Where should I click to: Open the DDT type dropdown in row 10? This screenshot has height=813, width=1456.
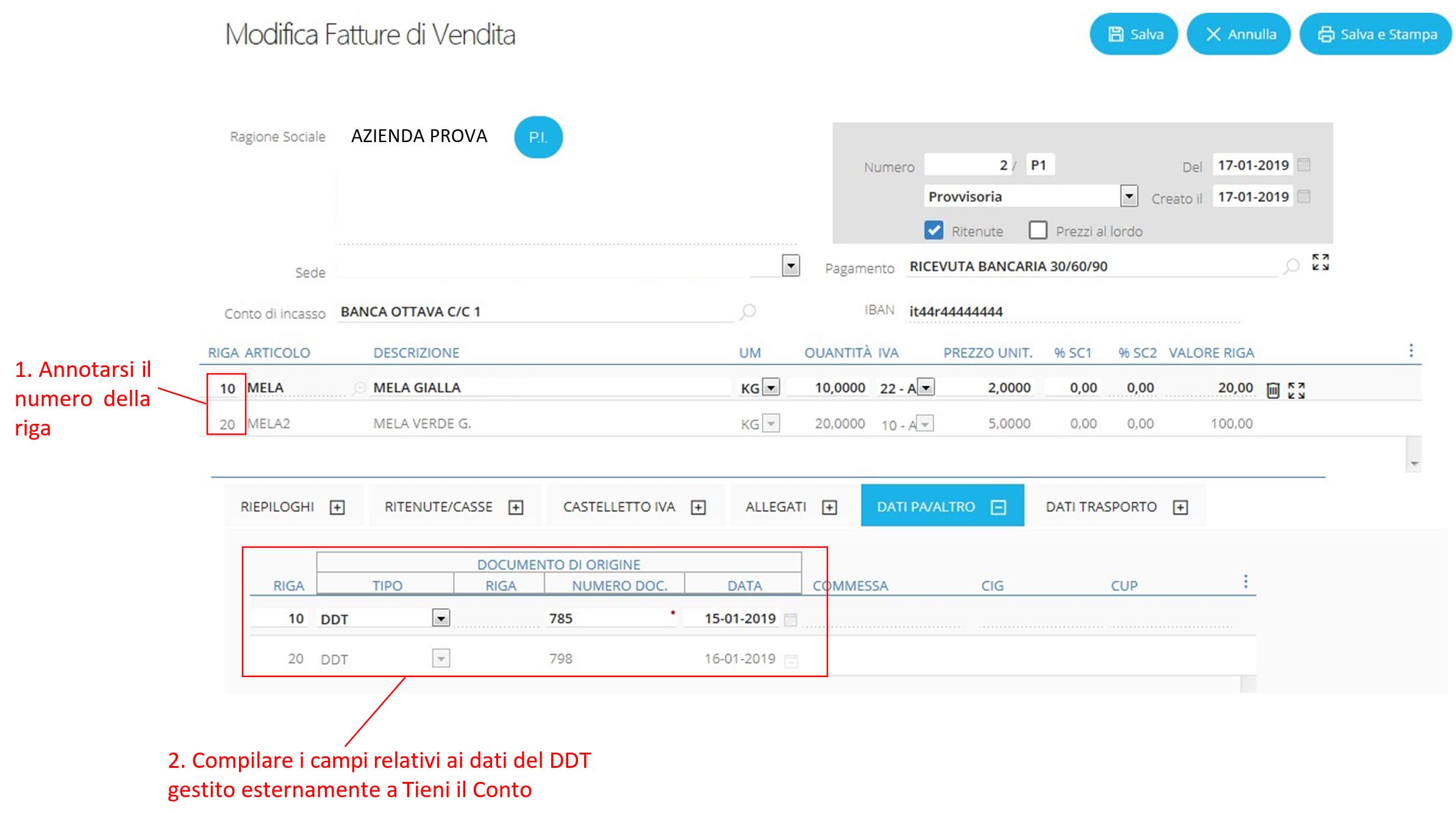[x=441, y=618]
